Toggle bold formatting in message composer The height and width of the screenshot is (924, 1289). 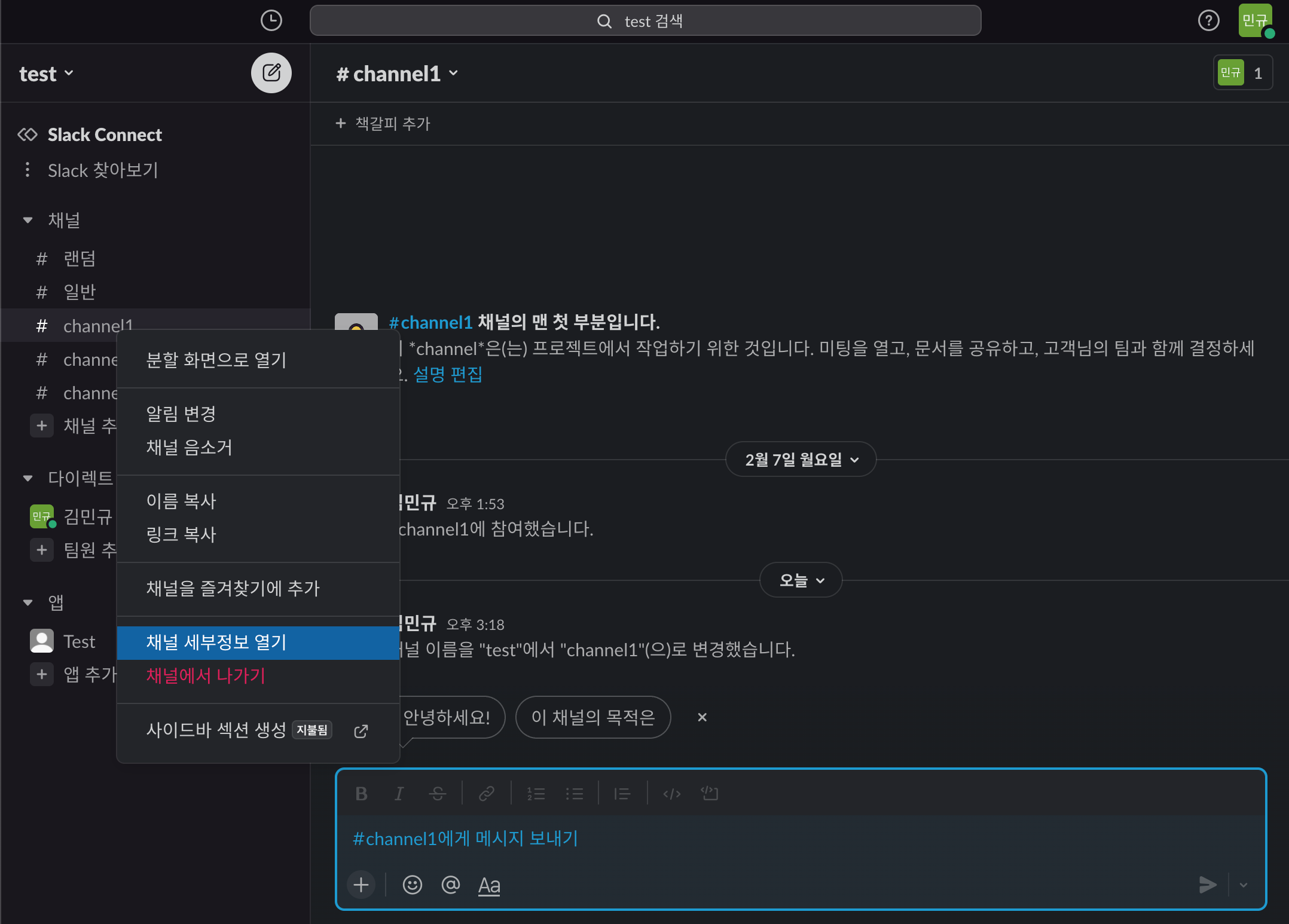(361, 794)
